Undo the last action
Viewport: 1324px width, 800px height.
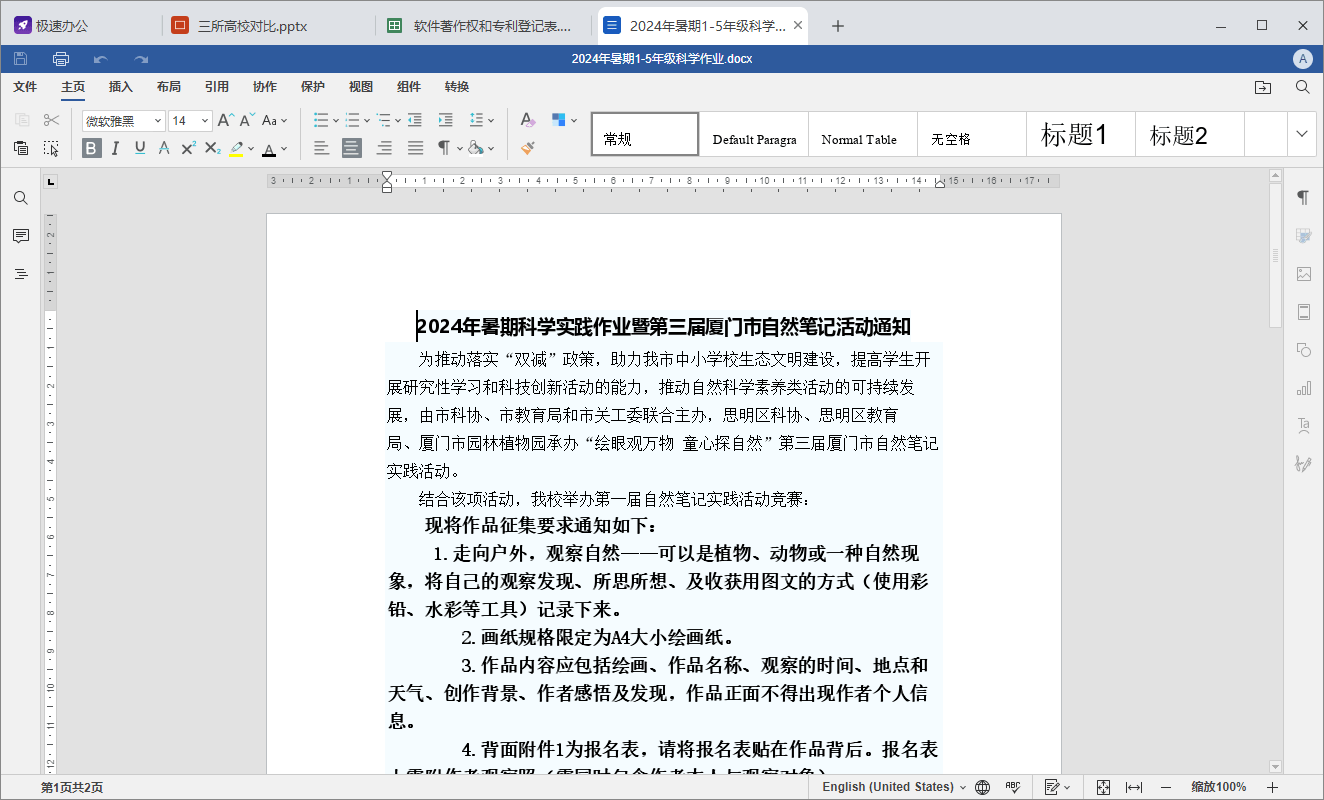point(101,59)
